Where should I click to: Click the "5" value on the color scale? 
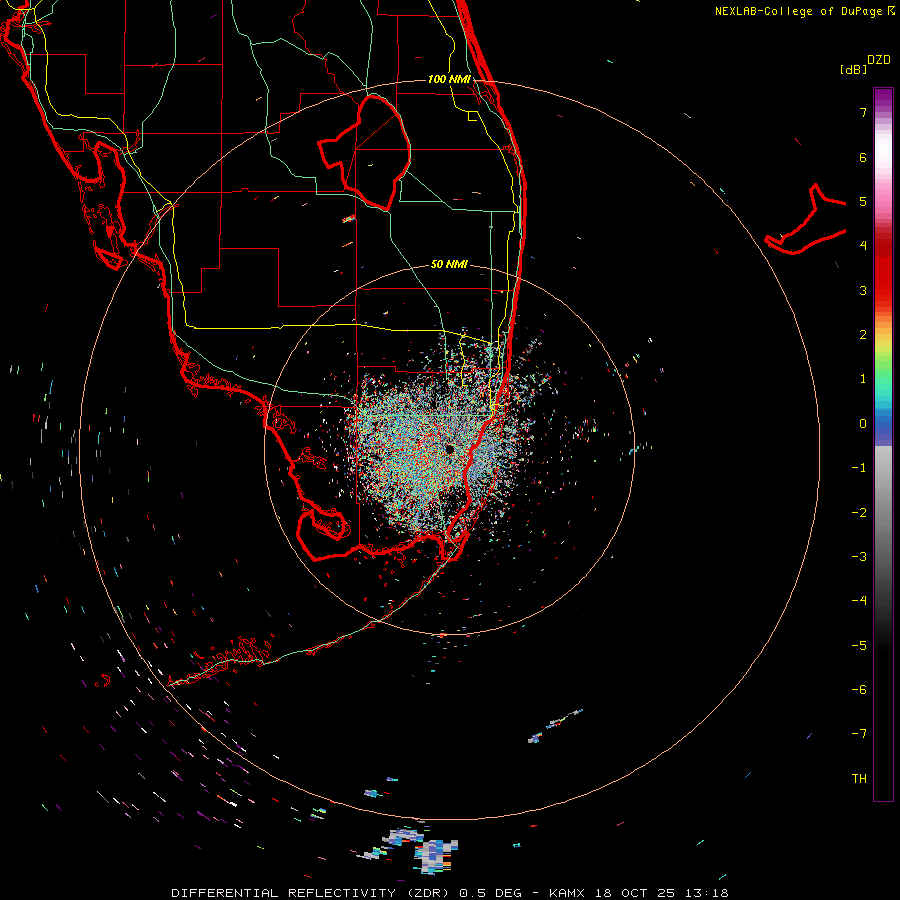863,201
